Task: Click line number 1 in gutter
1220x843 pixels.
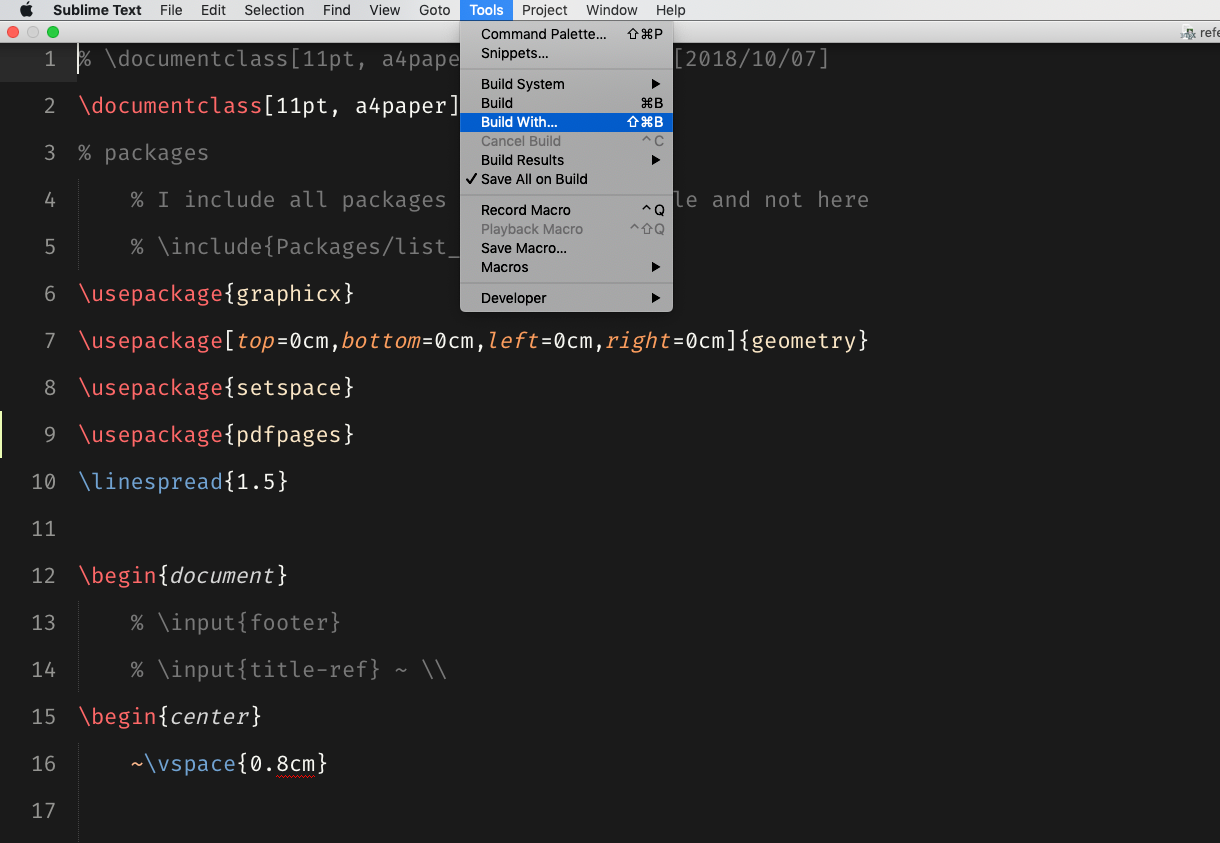Action: (x=50, y=59)
